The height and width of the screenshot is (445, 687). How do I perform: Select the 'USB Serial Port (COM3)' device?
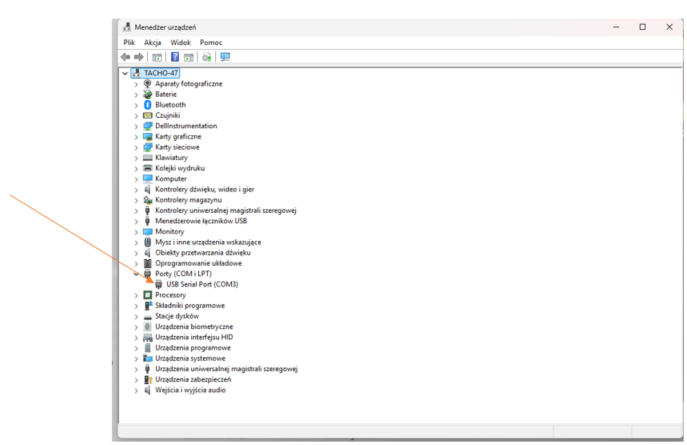(202, 284)
